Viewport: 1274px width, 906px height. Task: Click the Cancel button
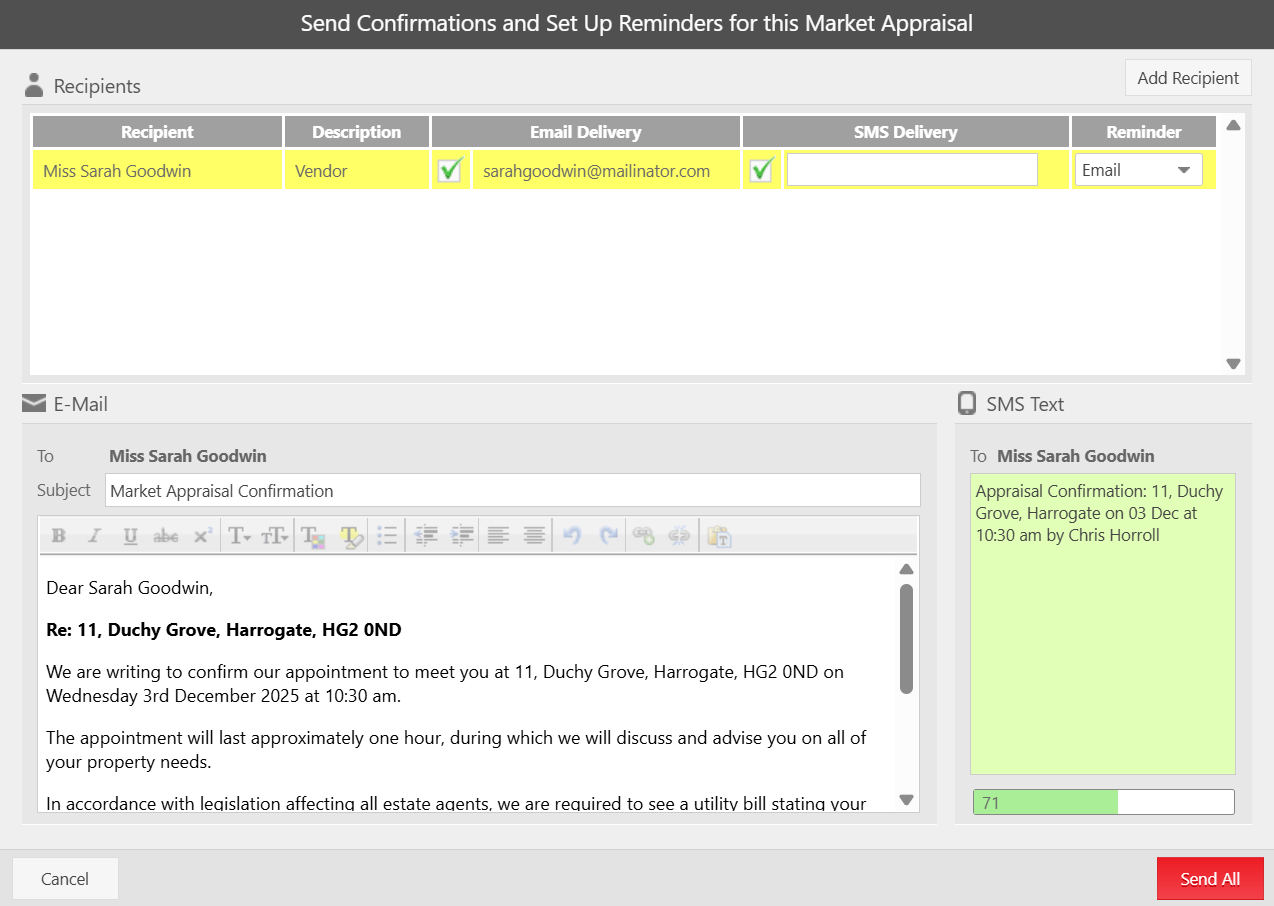(x=65, y=879)
